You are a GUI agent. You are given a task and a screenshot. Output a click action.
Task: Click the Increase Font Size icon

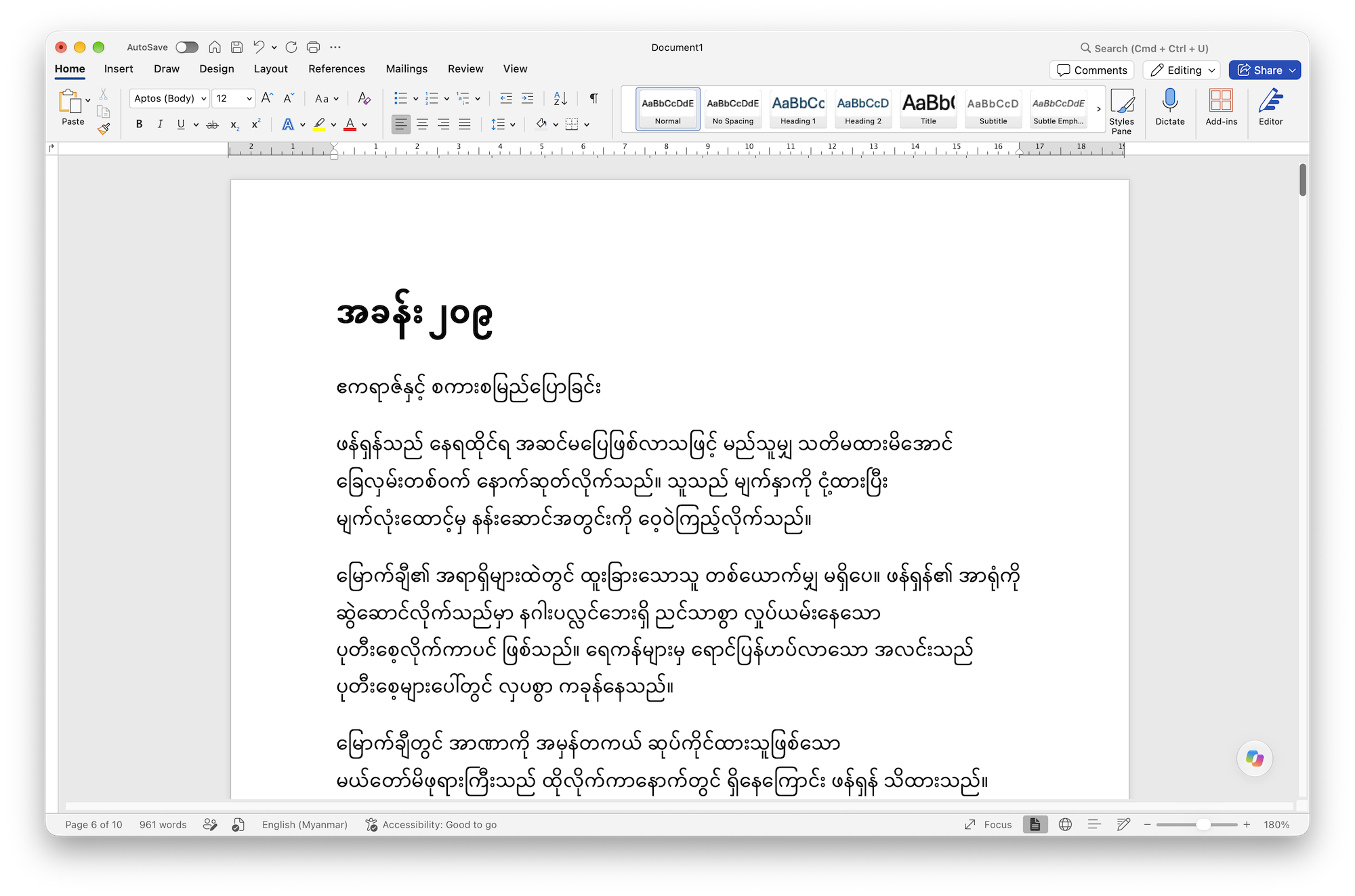[267, 98]
